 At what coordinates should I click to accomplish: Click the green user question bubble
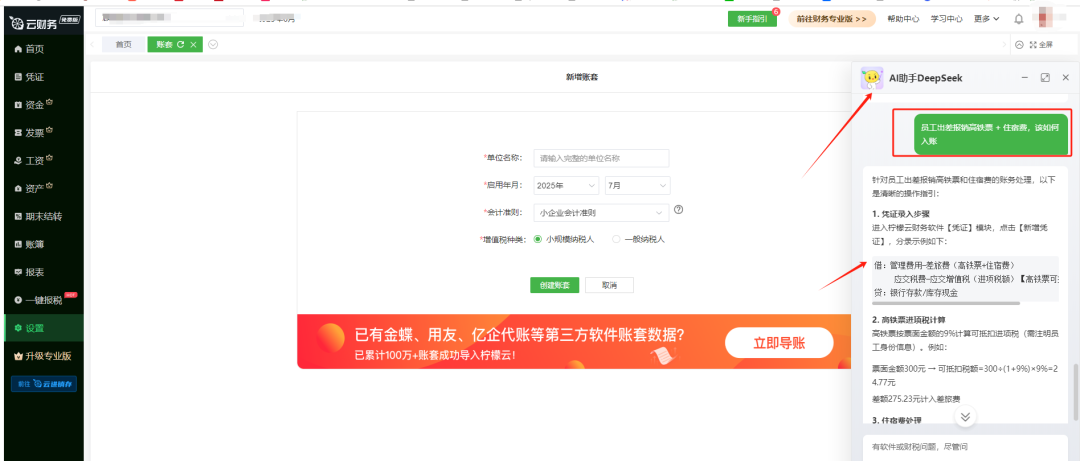coord(991,134)
